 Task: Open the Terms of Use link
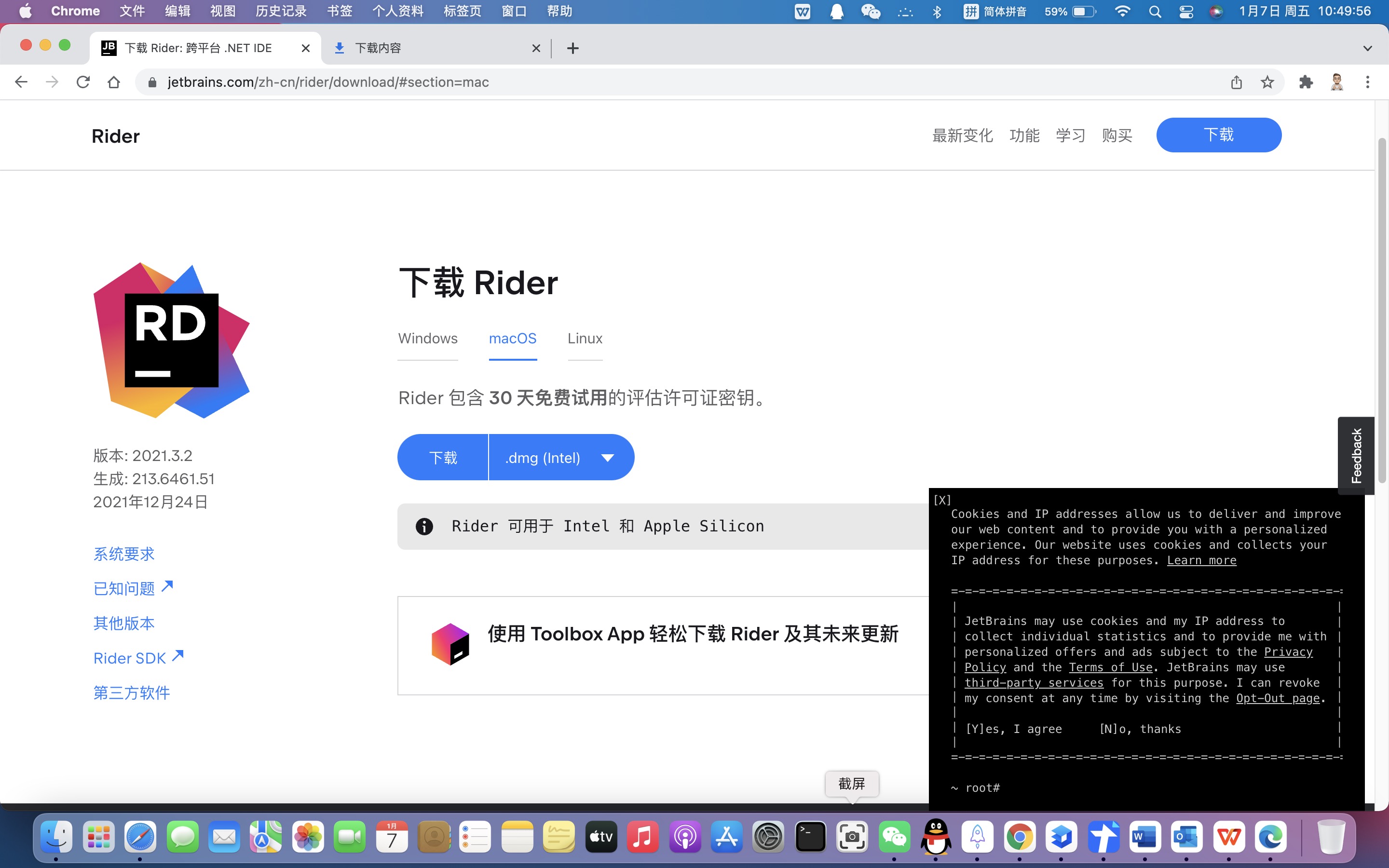click(1111, 667)
